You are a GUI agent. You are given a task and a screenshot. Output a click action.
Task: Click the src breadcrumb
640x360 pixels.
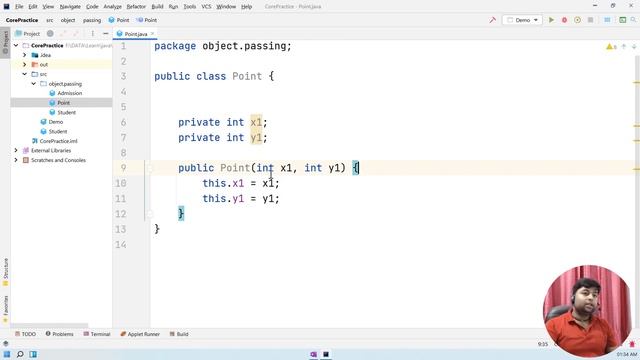coord(49,20)
